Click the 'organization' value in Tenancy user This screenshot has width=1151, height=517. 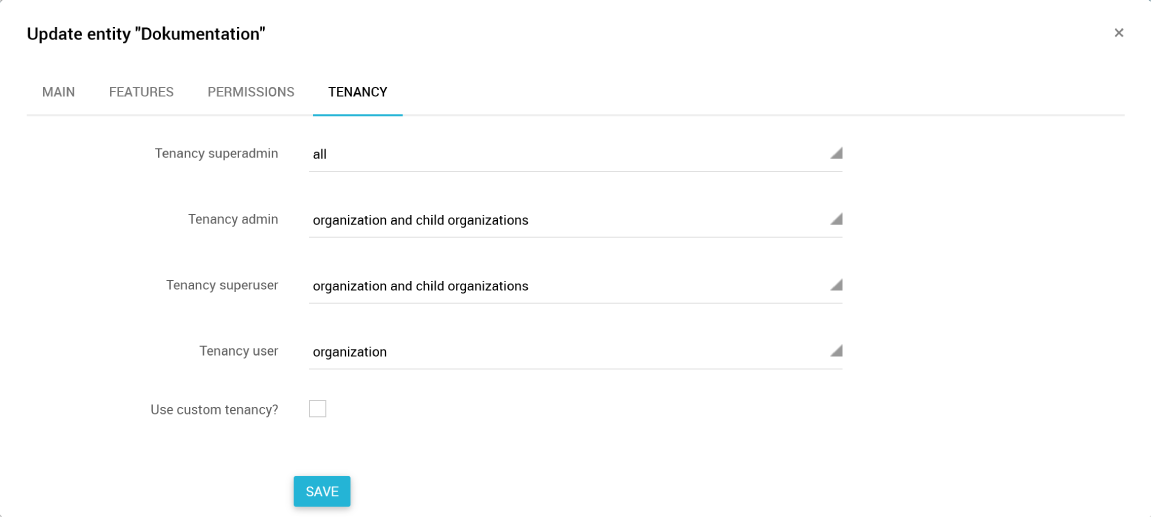pos(350,352)
